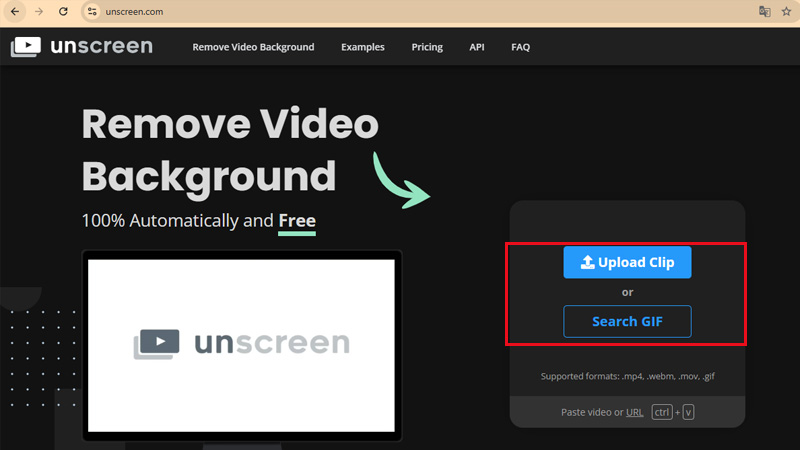Click the Supported formats text
This screenshot has height=450, width=800.
pyautogui.click(x=627, y=377)
